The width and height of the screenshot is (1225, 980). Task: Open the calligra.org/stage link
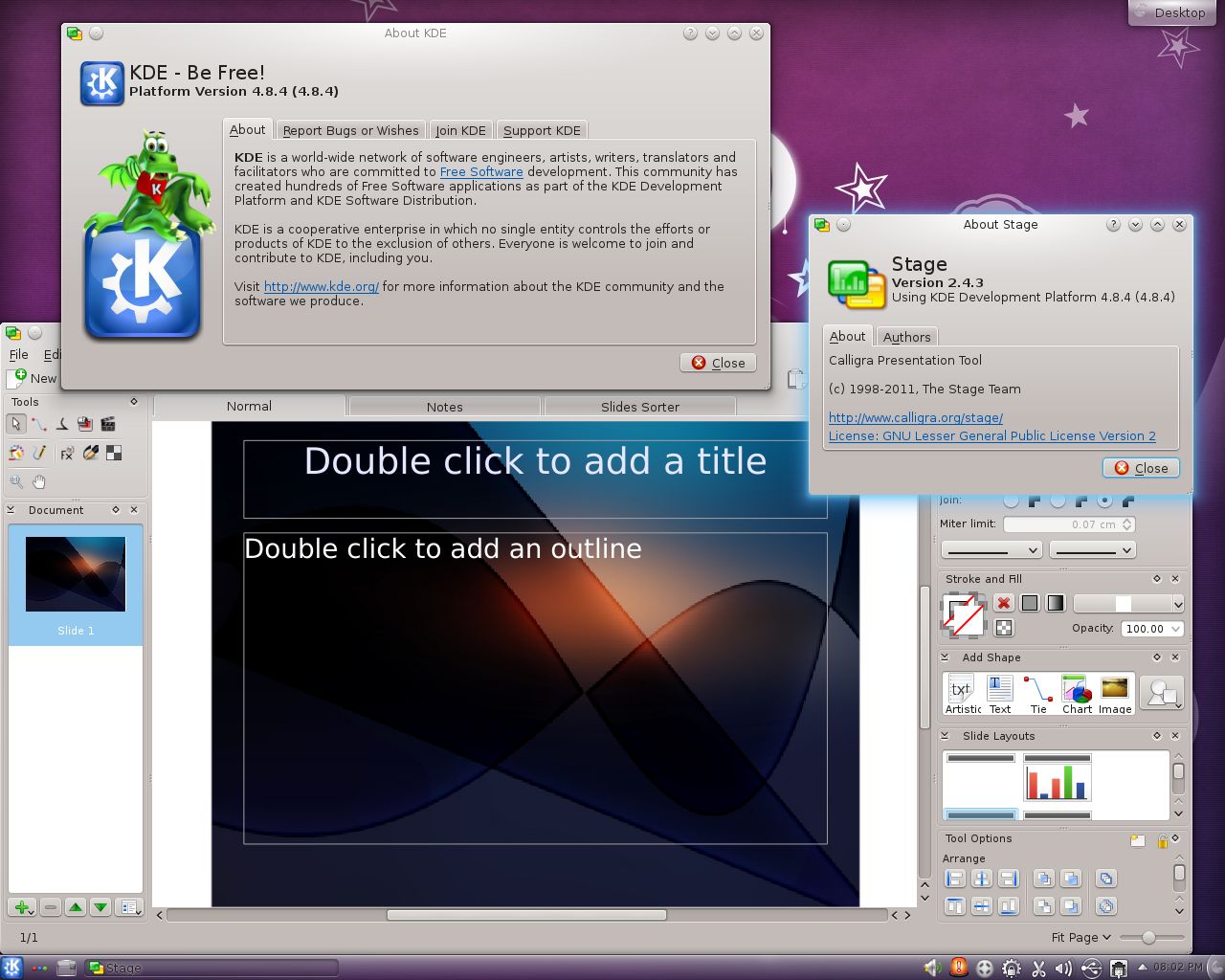click(916, 418)
